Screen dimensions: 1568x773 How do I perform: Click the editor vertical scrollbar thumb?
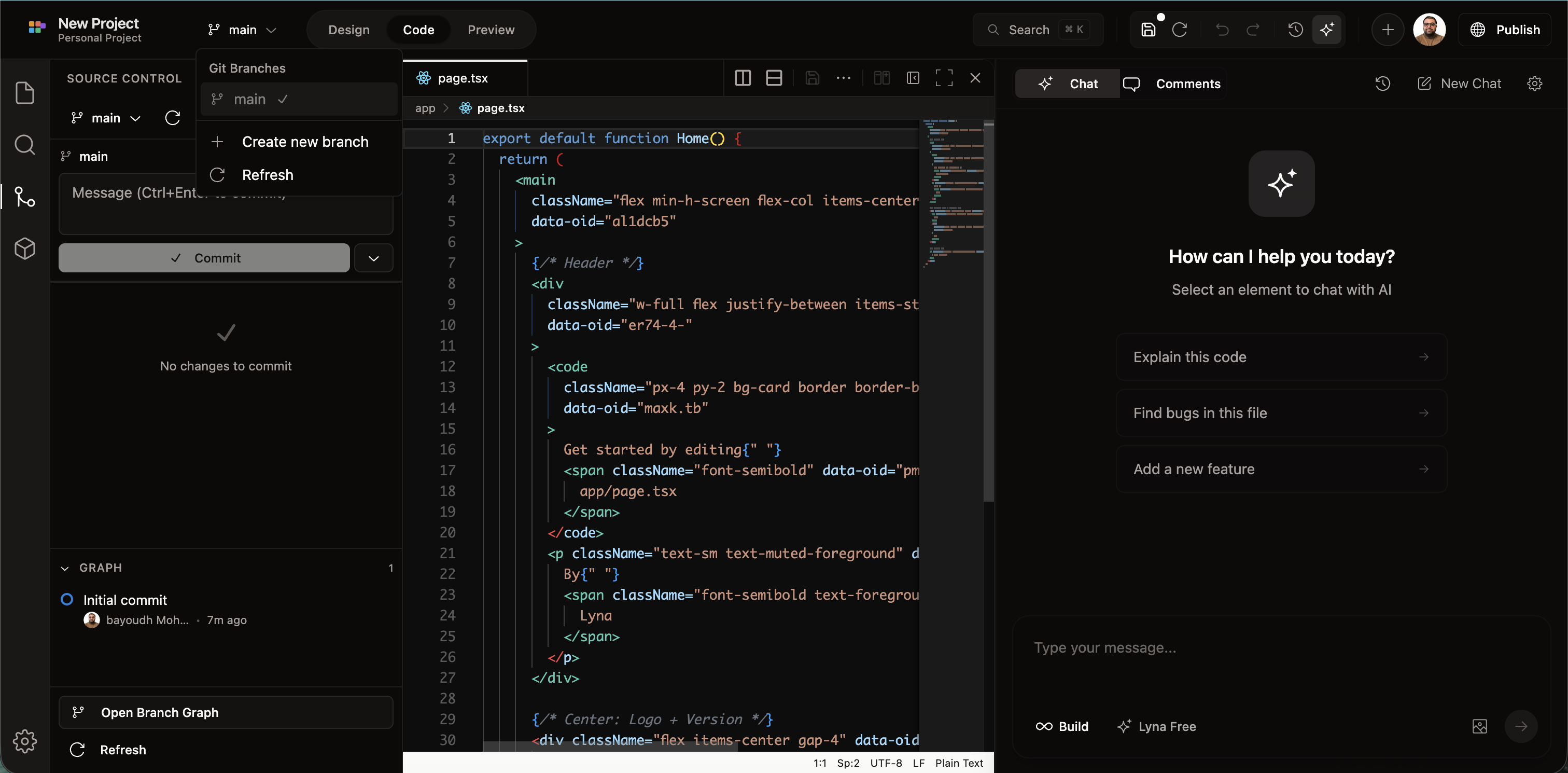[x=988, y=311]
